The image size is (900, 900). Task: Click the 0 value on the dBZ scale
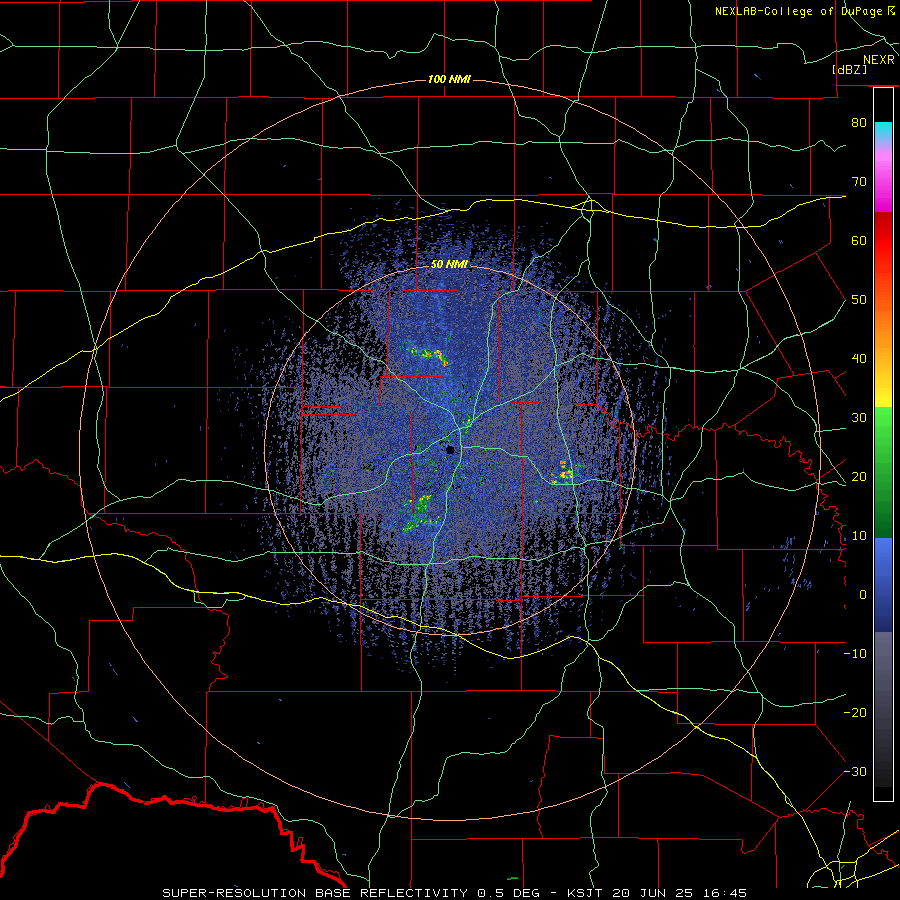click(863, 595)
